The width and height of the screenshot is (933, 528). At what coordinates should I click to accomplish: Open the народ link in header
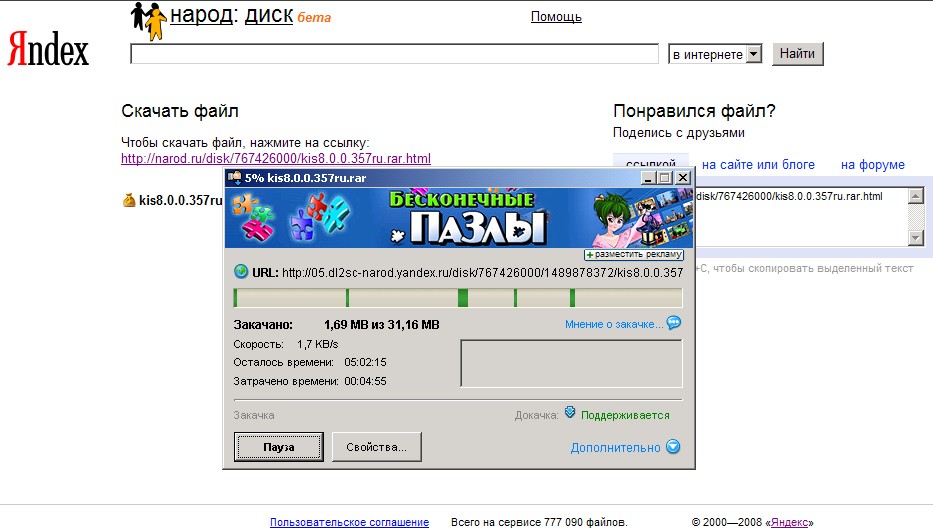[x=201, y=15]
